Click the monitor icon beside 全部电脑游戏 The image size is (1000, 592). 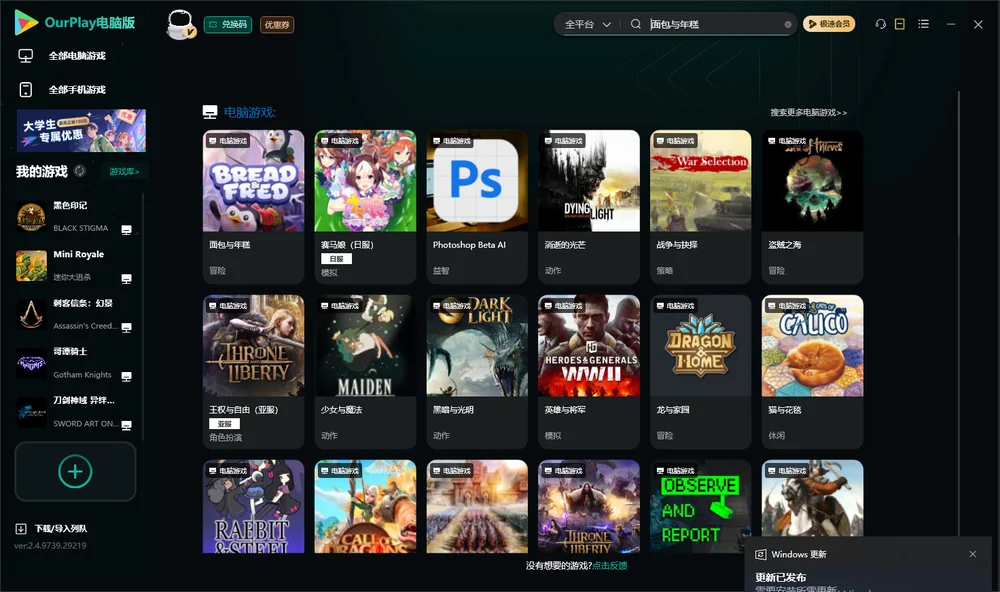(26, 56)
